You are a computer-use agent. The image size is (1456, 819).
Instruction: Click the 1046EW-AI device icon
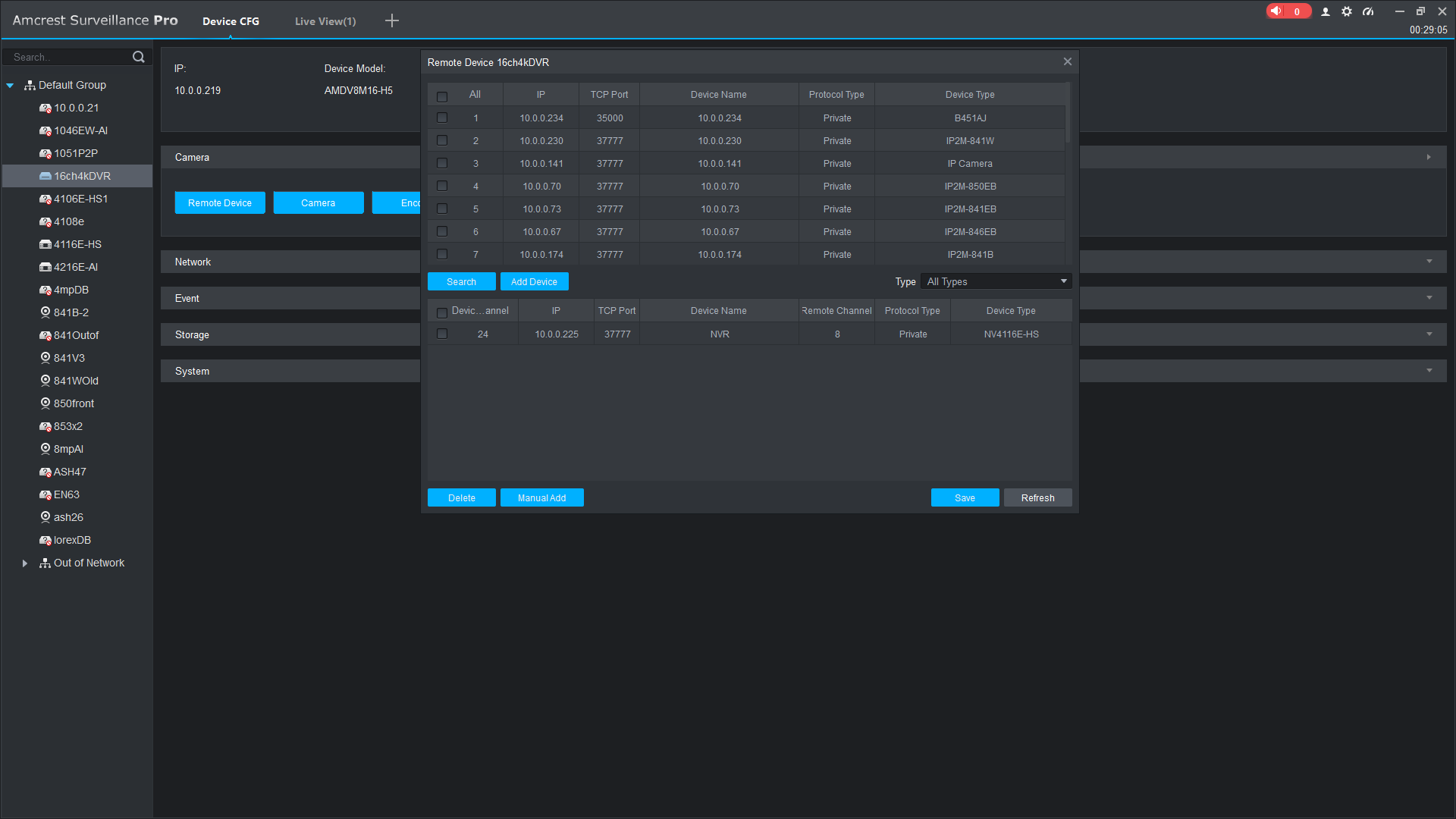pos(45,130)
